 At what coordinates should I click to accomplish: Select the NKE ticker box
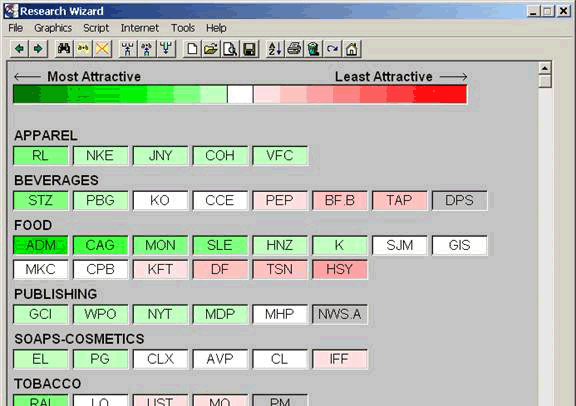click(100, 156)
